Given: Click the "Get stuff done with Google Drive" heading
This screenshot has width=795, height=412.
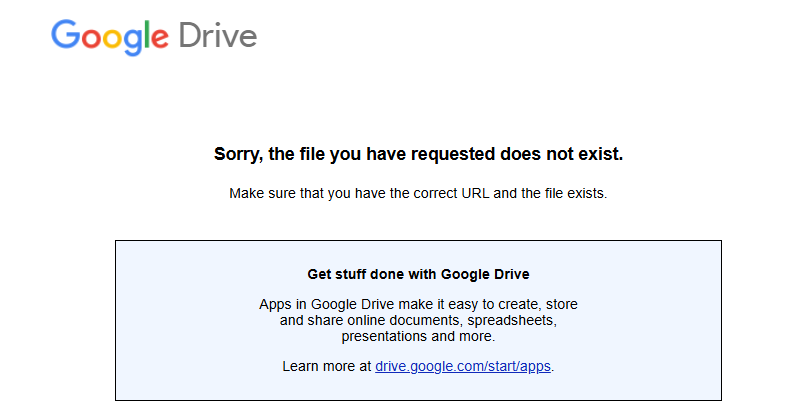Looking at the screenshot, I should click(418, 274).
